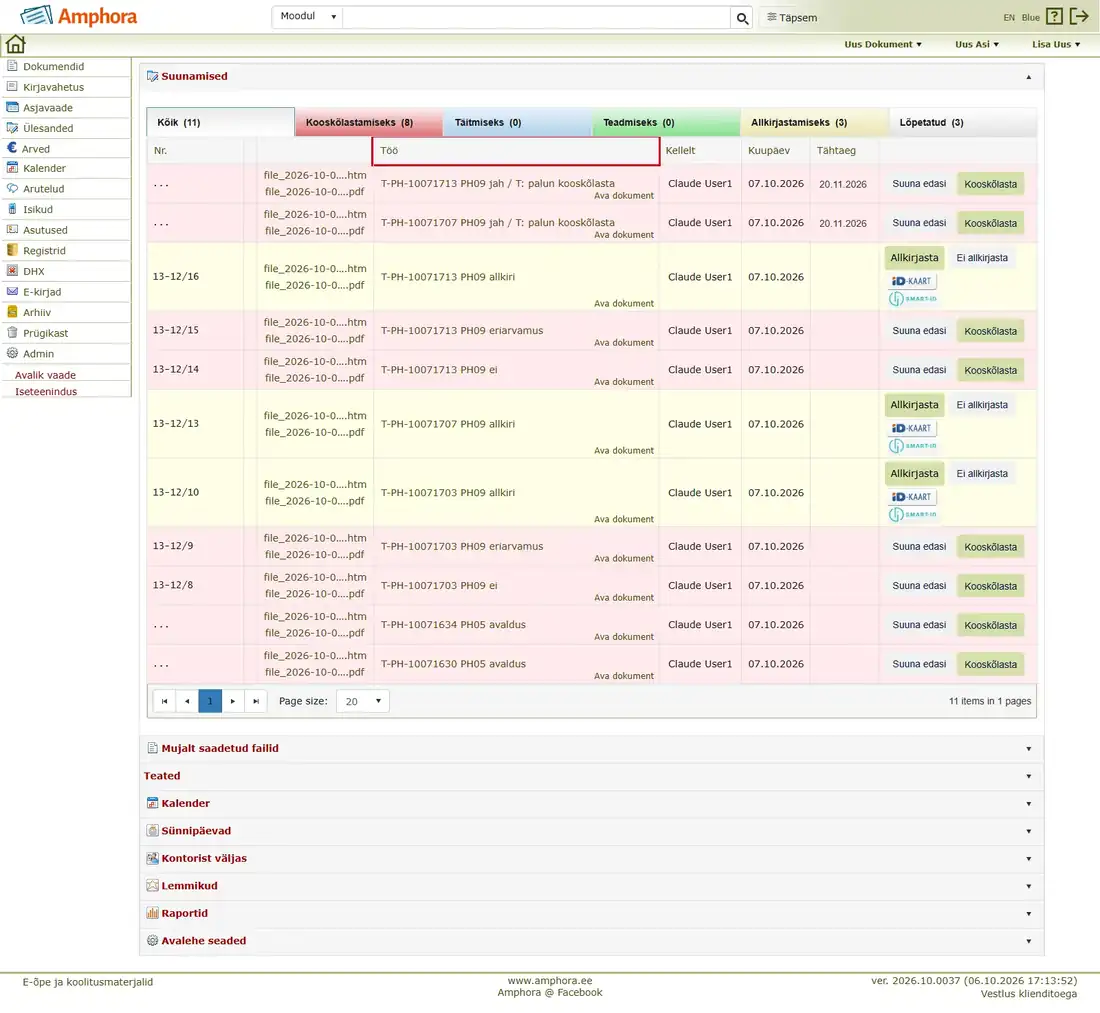Expand the Teated panel
This screenshot has width=1100, height=1013.
point(1028,777)
